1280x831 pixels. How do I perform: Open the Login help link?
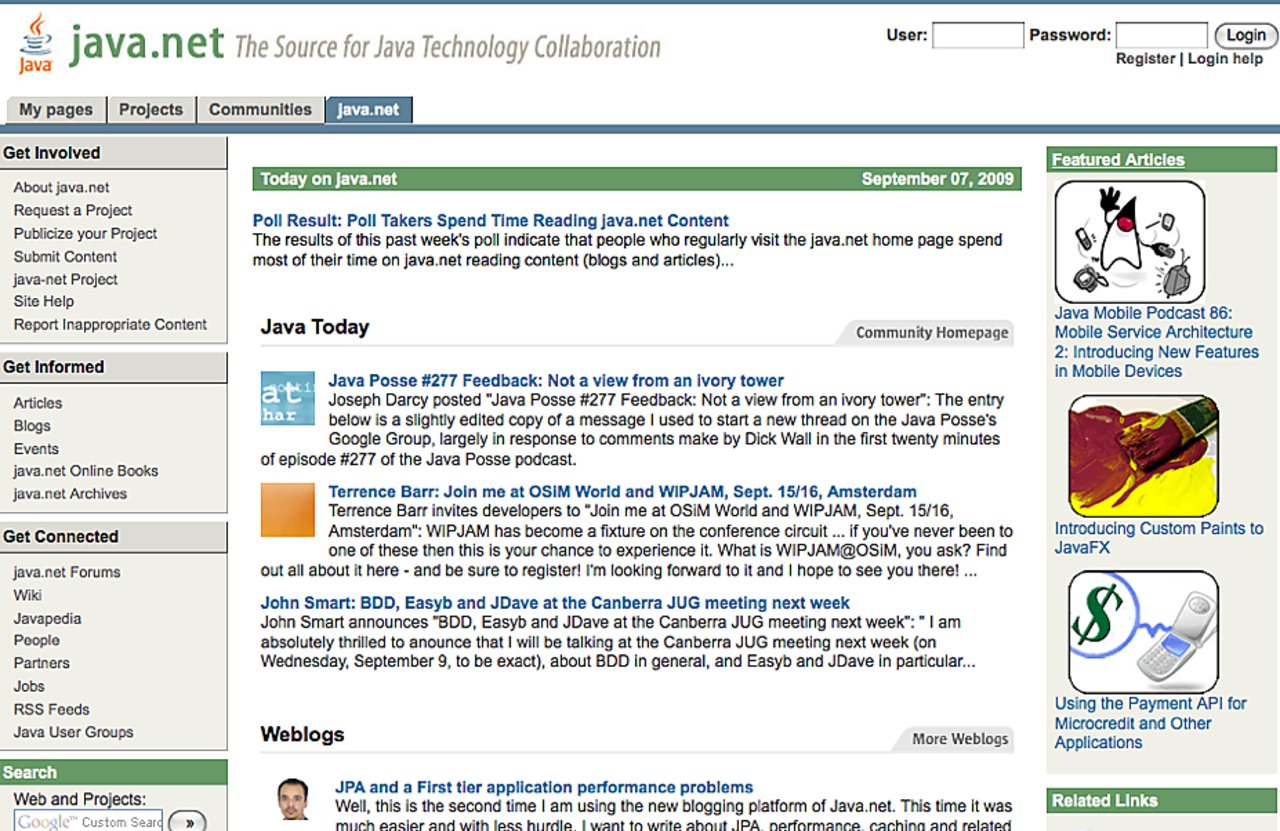coord(1225,59)
